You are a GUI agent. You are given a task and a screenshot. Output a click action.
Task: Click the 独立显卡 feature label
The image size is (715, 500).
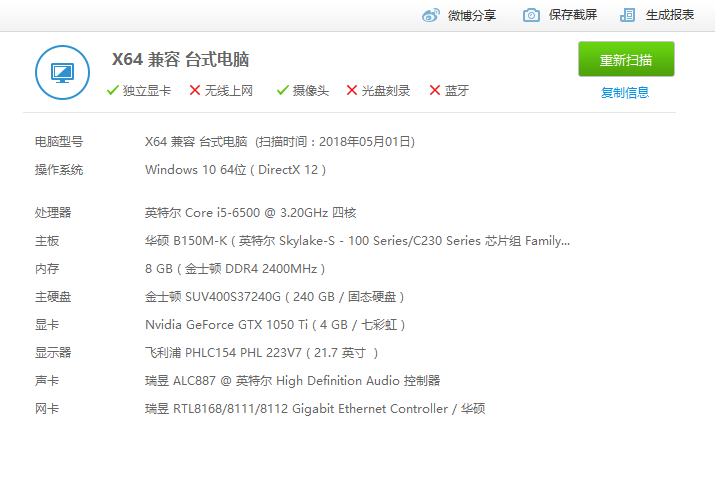pyautogui.click(x=147, y=91)
